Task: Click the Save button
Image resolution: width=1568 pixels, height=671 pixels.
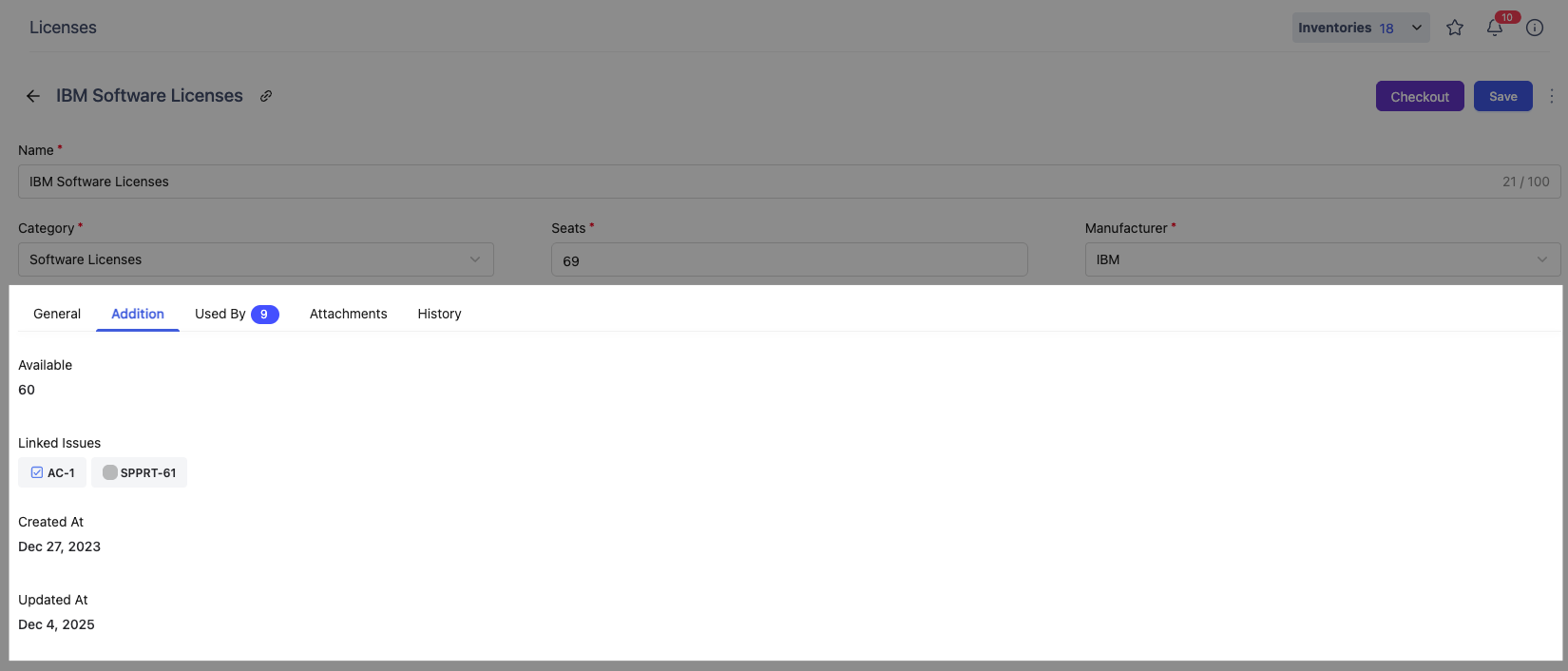Action: 1502,96
